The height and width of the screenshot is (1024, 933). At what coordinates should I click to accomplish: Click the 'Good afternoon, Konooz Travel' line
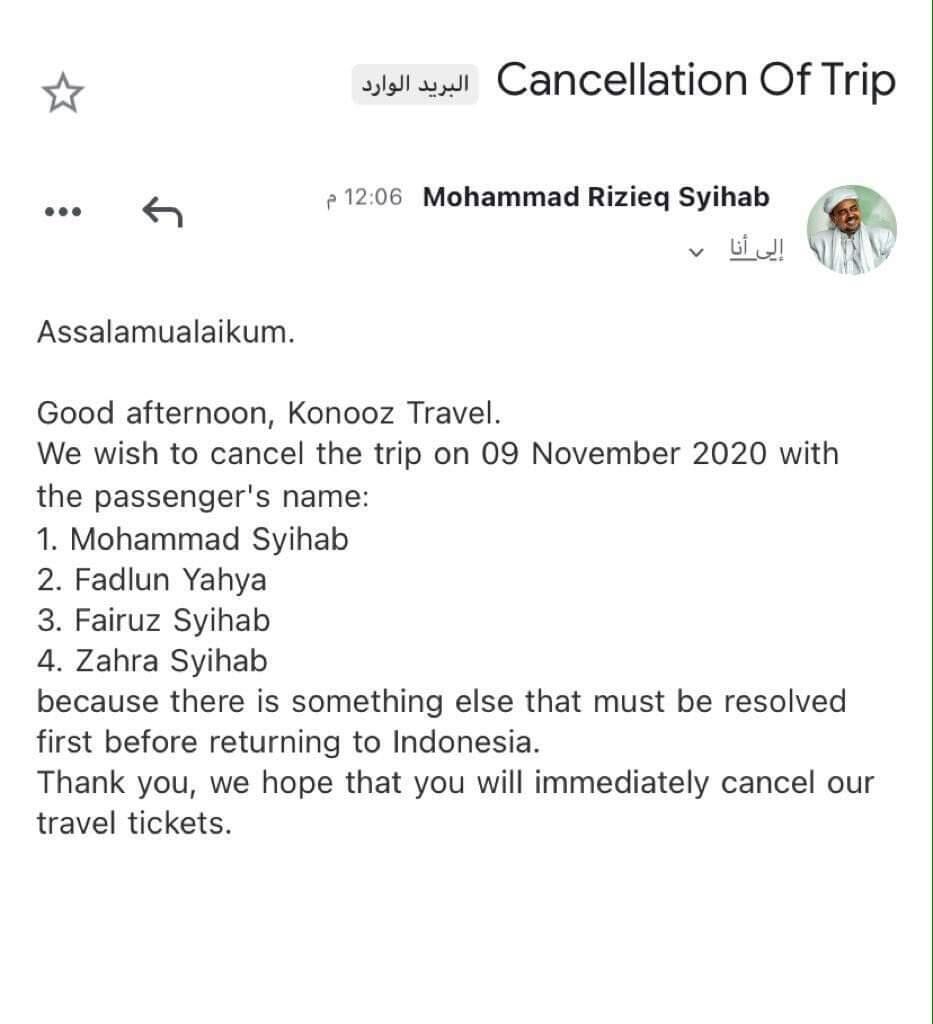(268, 412)
